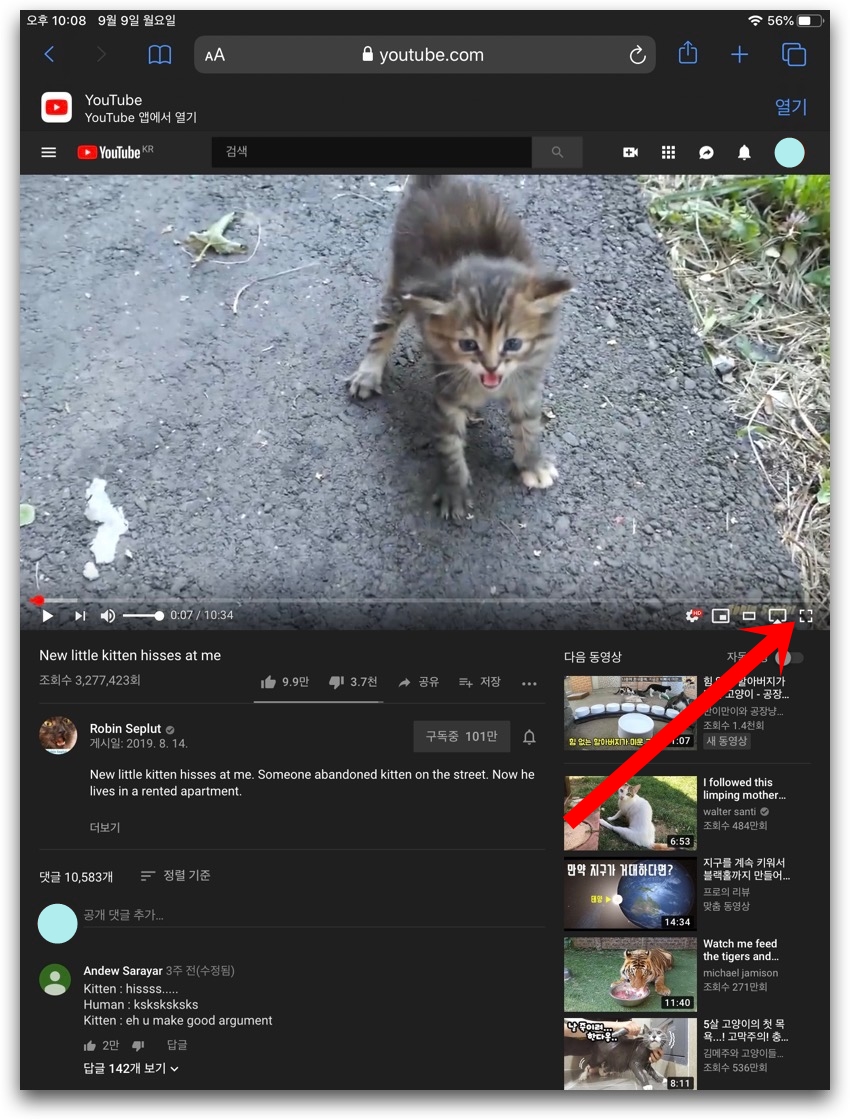Click the 조회수 3,277,423회 view count

point(90,680)
